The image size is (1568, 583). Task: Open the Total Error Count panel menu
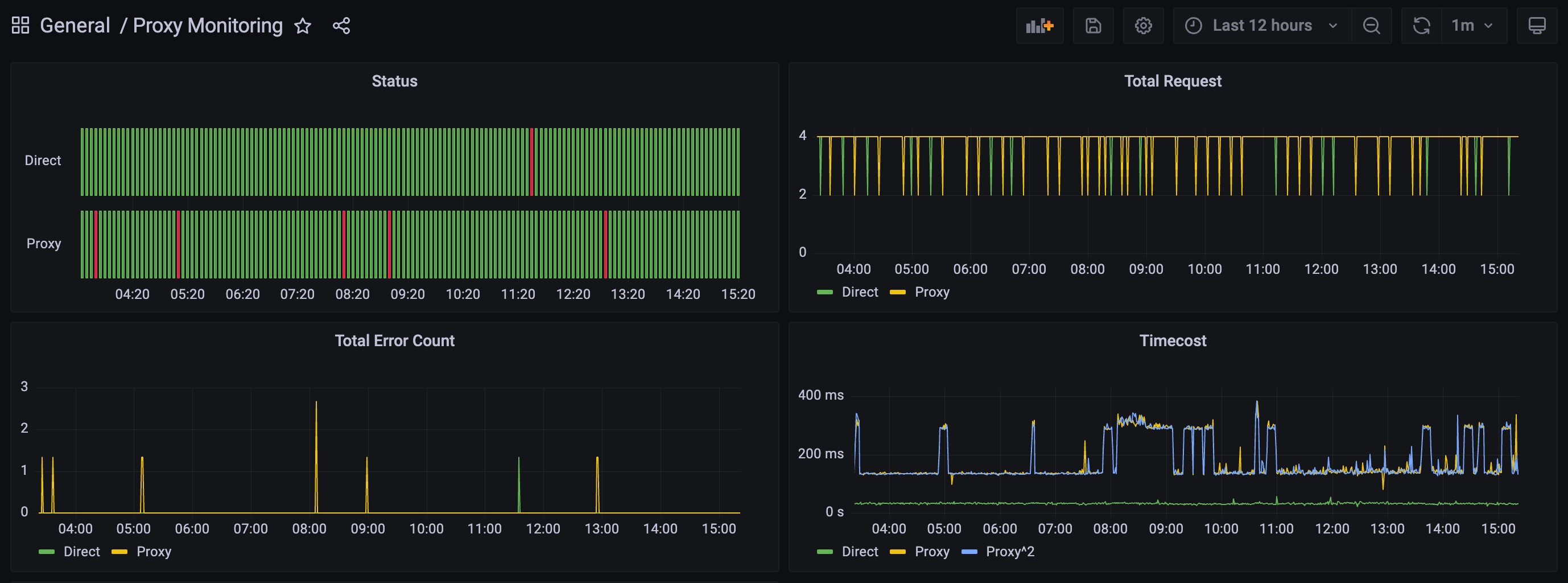[394, 340]
